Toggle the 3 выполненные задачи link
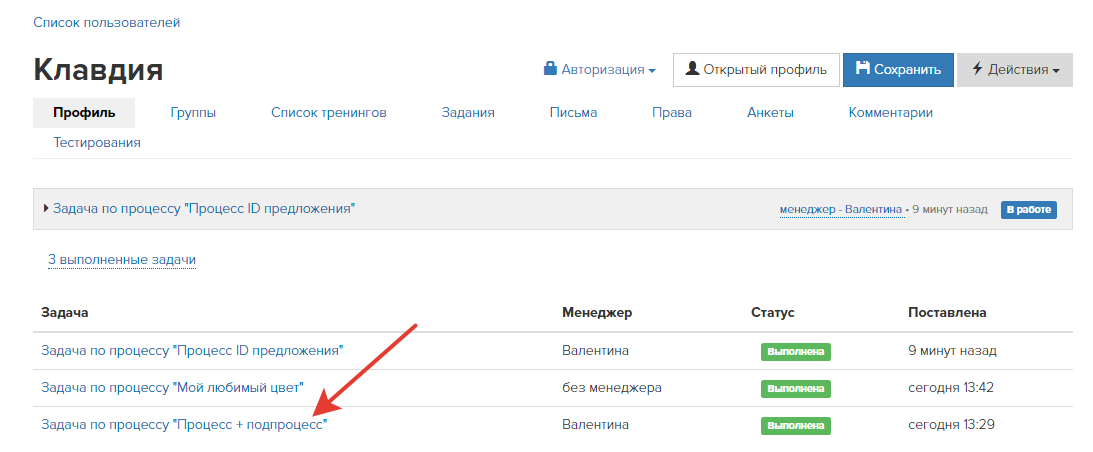1093x452 pixels. coord(122,260)
